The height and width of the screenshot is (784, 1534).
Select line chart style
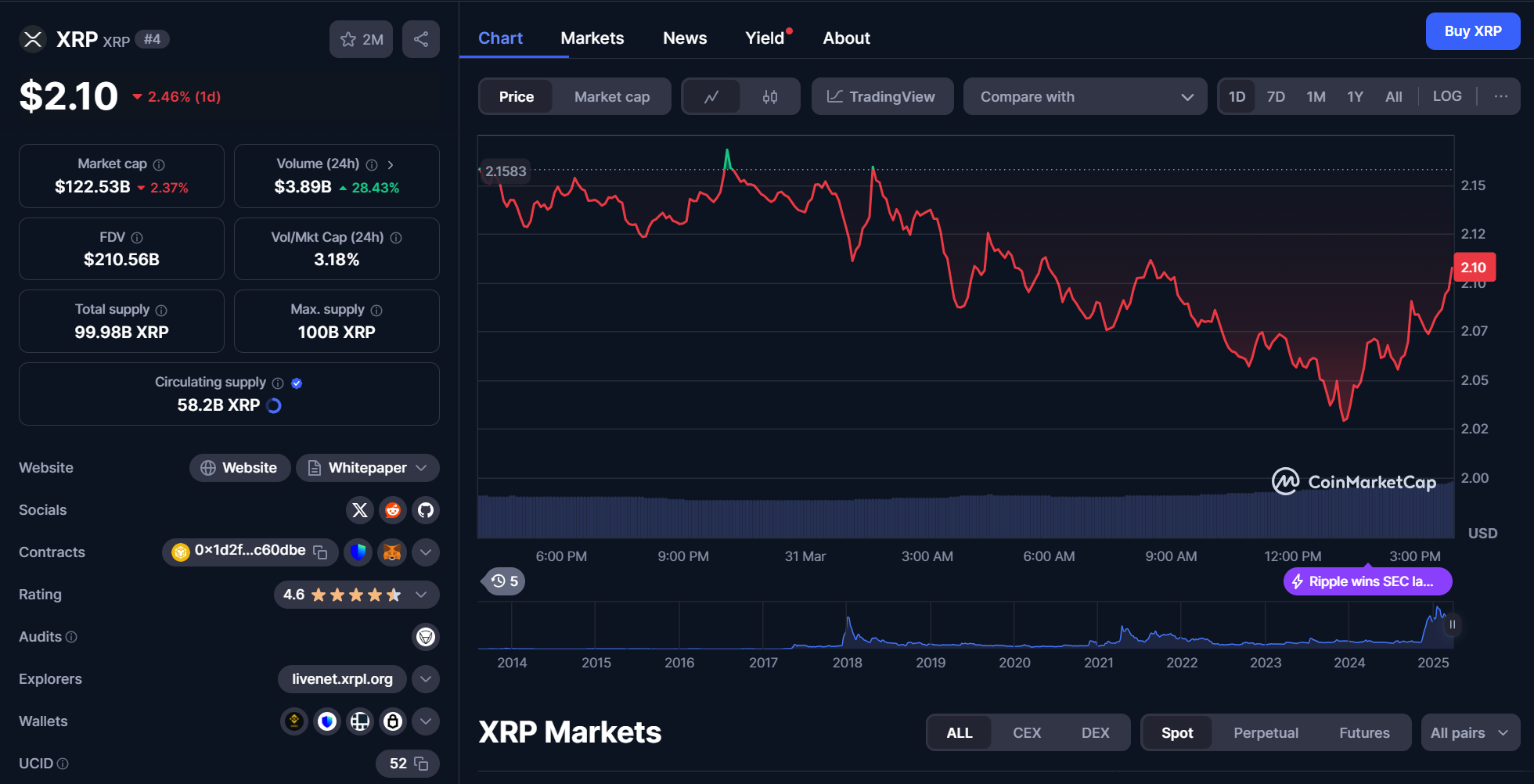(x=711, y=97)
